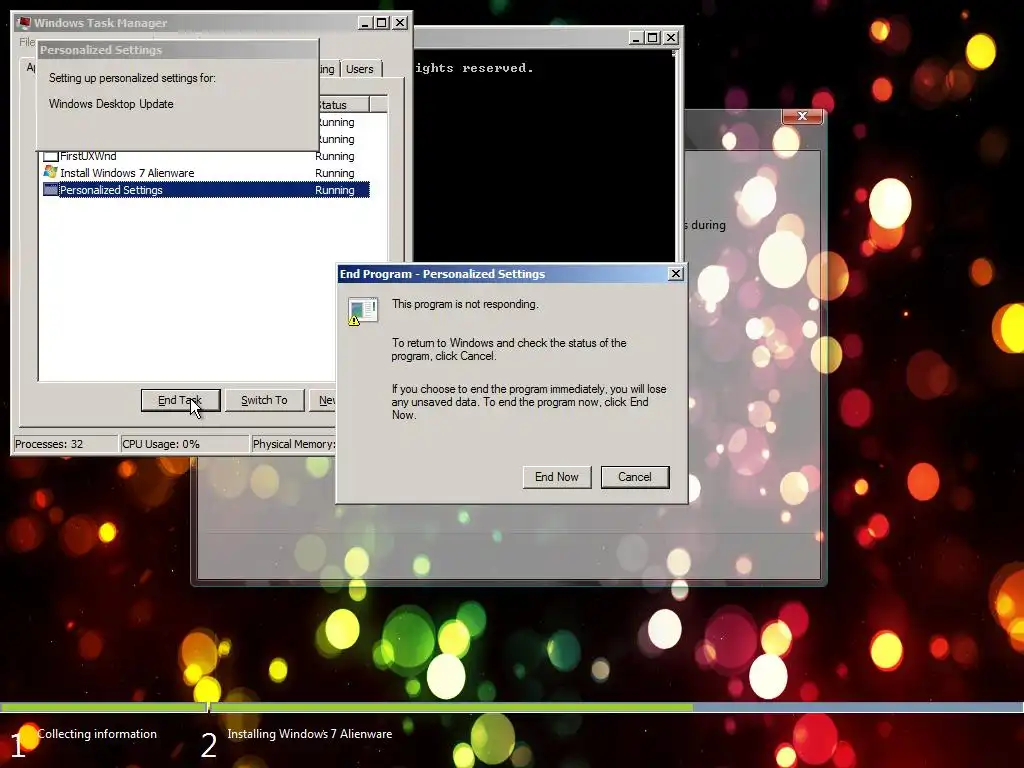Close the Windows setup wizard window
1024x768 pixels.
(802, 116)
